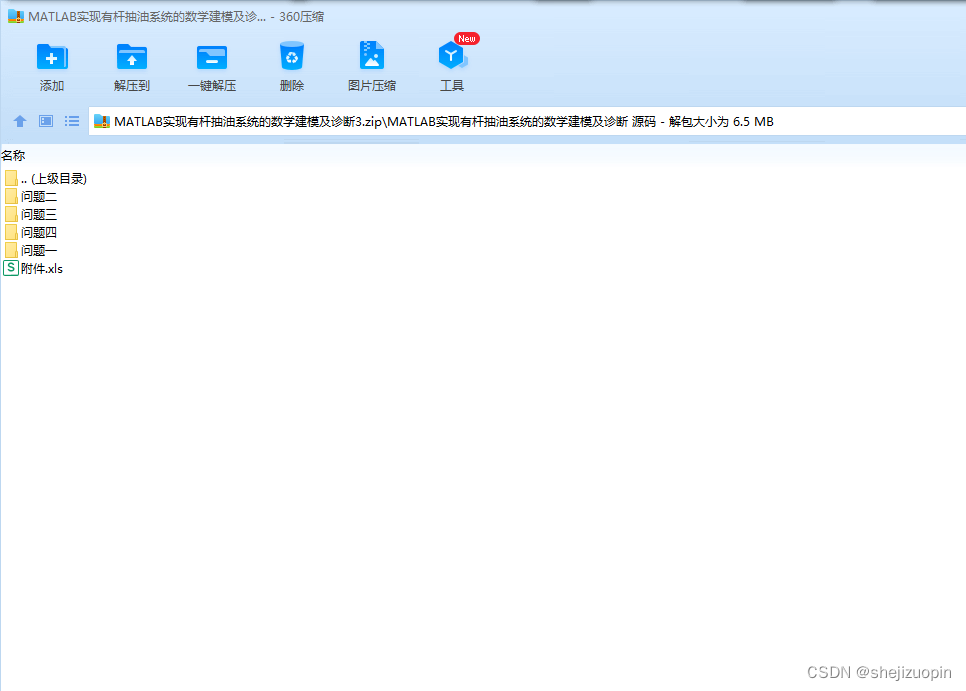966x691 pixels.
Task: Click the 解压到 (Extract to) icon
Action: coord(132,57)
